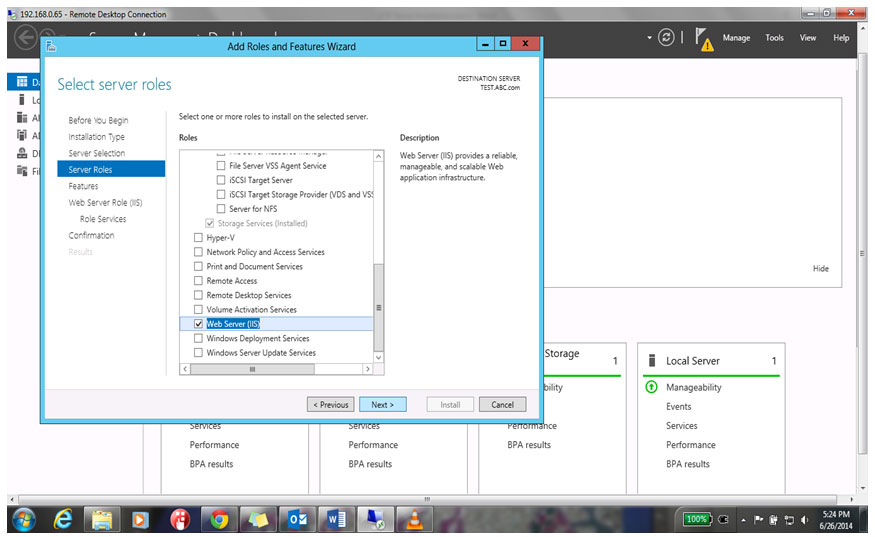Open Manageability in Local Server tile
The width and height of the screenshot is (875, 537).
[x=694, y=387]
